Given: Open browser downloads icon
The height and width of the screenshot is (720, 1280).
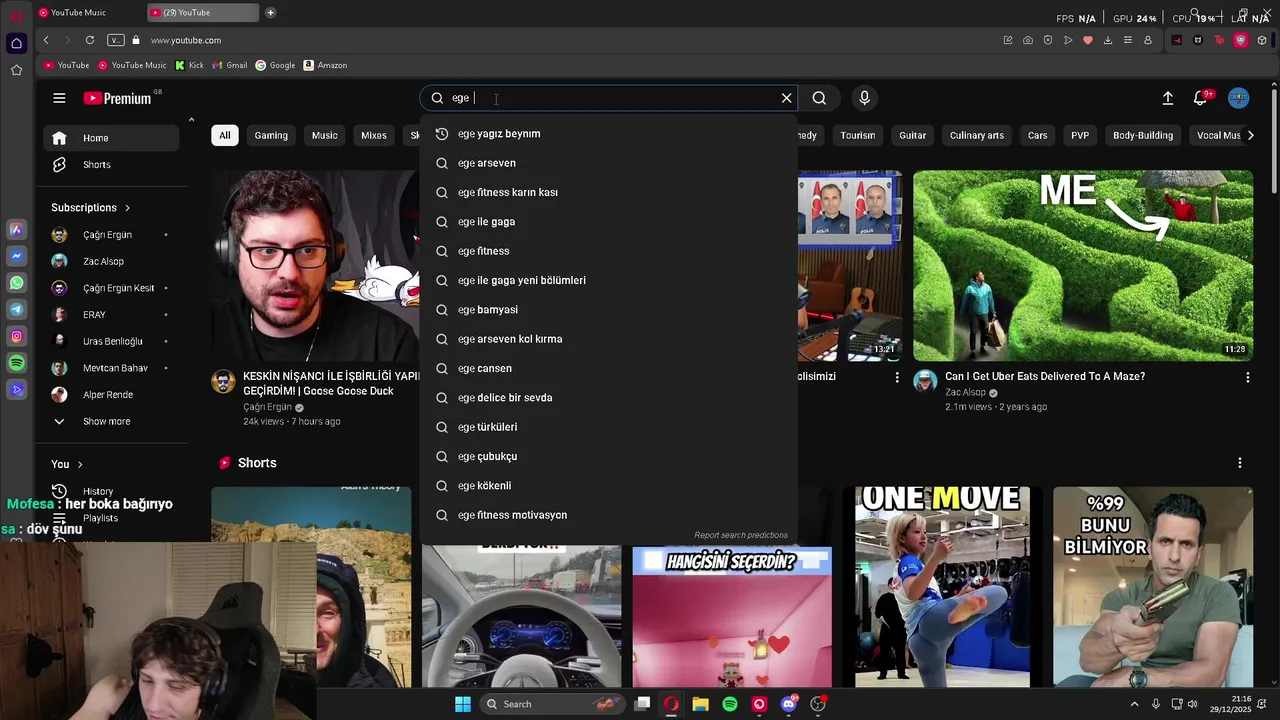Looking at the screenshot, I should coord(1108,40).
